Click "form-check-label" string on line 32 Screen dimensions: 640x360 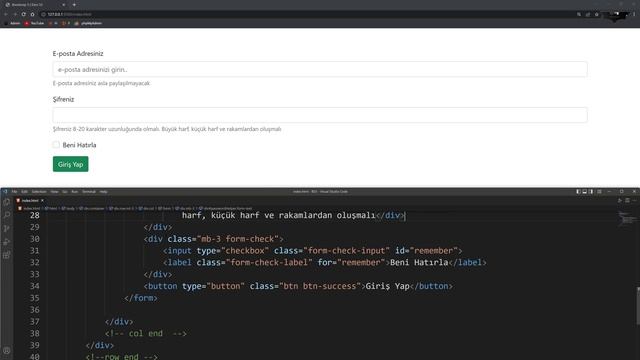(x=269, y=262)
